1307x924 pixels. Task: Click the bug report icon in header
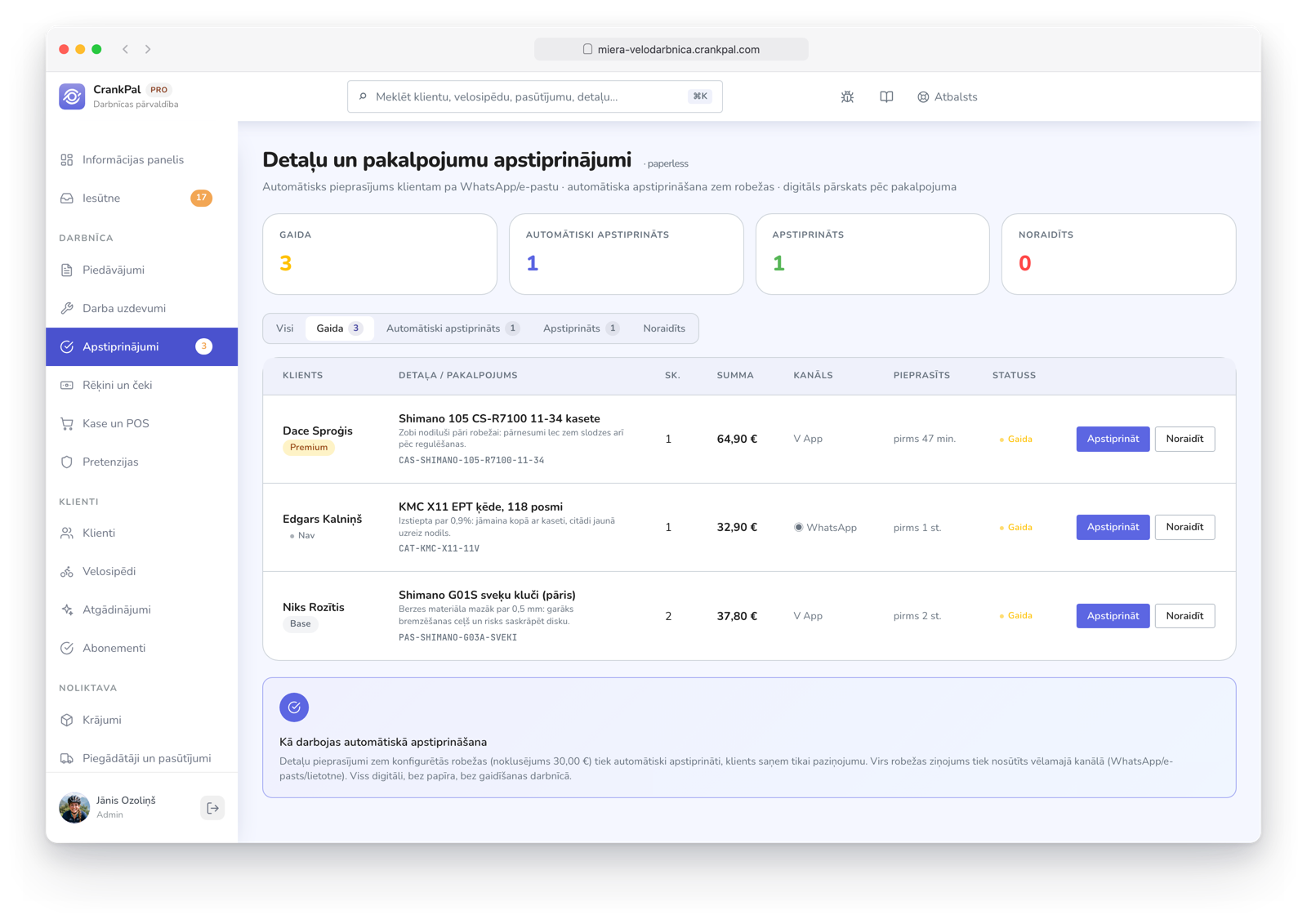click(x=847, y=97)
